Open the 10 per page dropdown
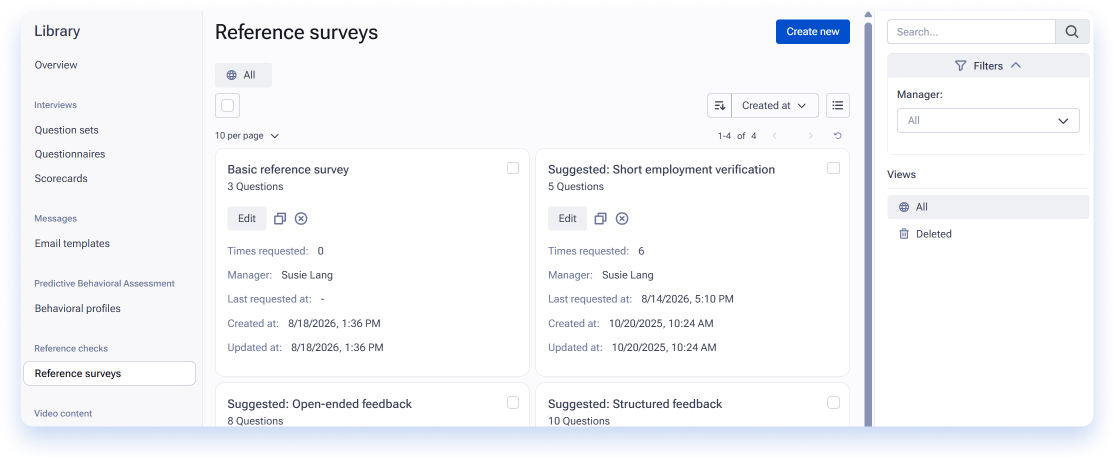Screen dimensions: 1120x457 click(x=247, y=136)
